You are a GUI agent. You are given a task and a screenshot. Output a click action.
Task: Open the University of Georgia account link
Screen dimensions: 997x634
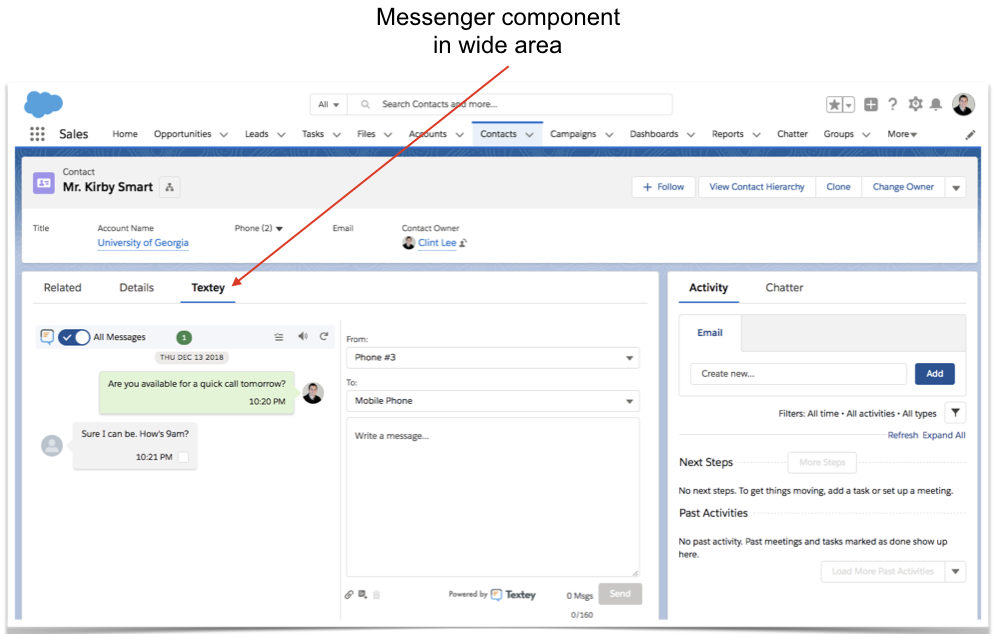point(143,243)
